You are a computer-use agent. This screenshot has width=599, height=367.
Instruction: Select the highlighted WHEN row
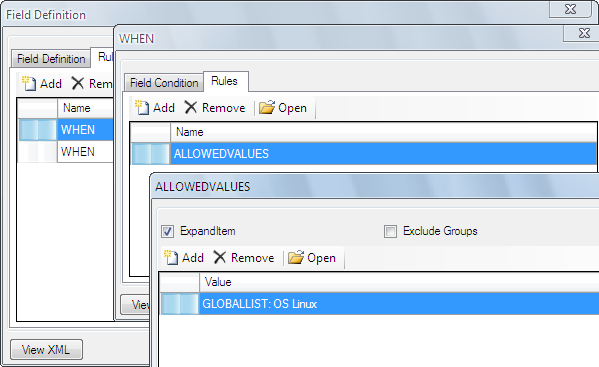pos(66,130)
